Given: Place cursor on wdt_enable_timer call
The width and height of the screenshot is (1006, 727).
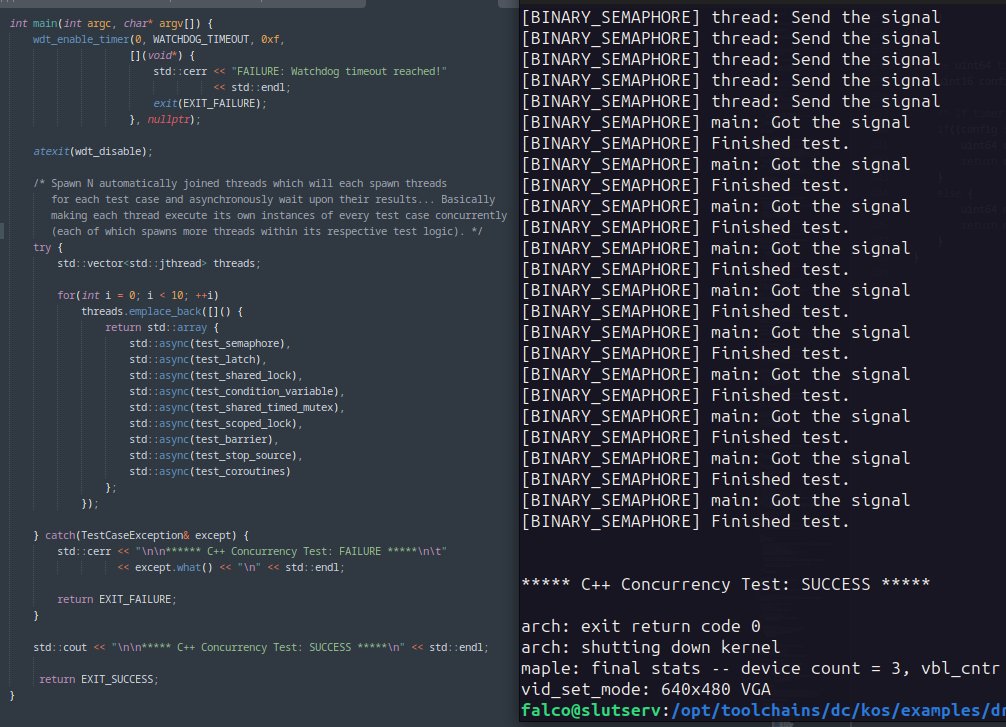Looking at the screenshot, I should (81, 40).
